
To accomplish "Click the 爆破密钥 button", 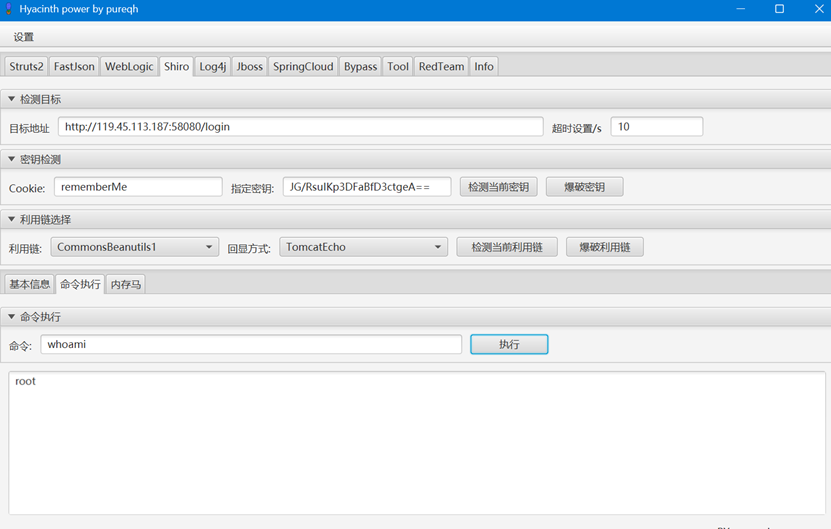I will 584,187.
